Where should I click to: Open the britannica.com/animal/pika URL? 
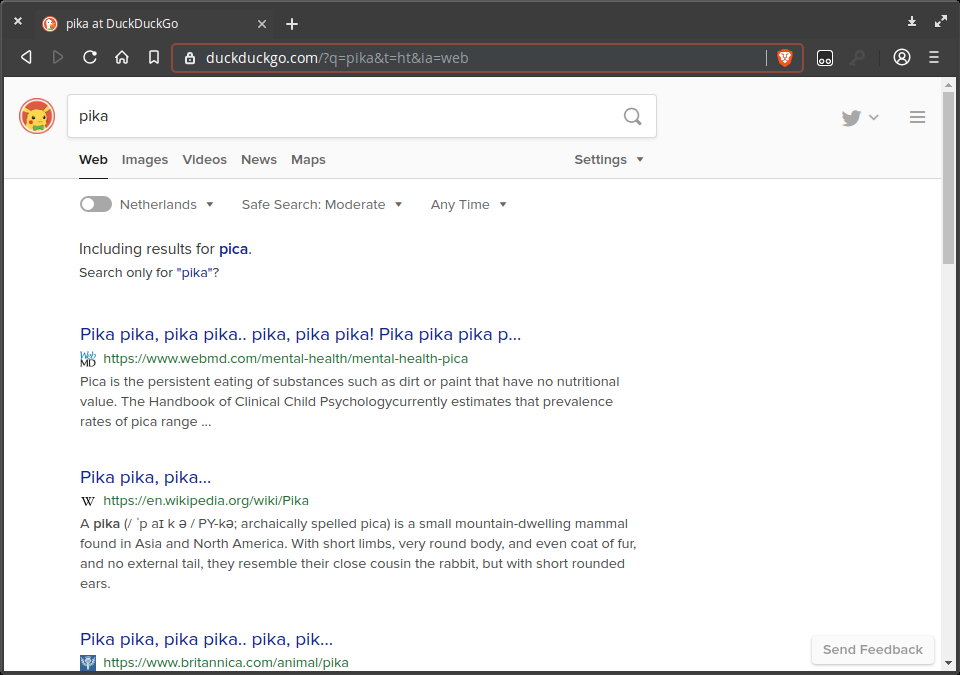pyautogui.click(x=225, y=663)
